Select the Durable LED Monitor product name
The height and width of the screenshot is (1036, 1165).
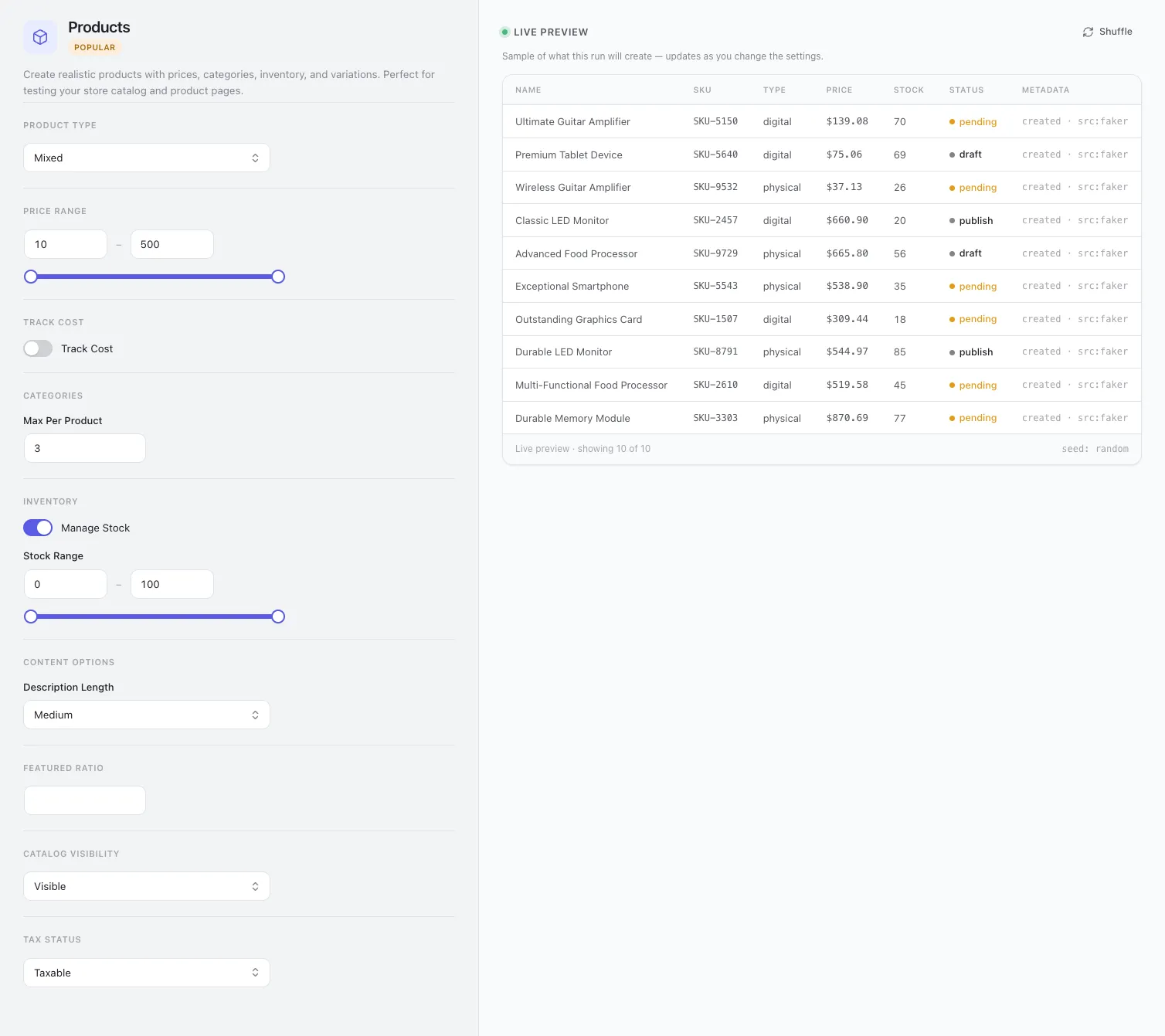click(563, 352)
